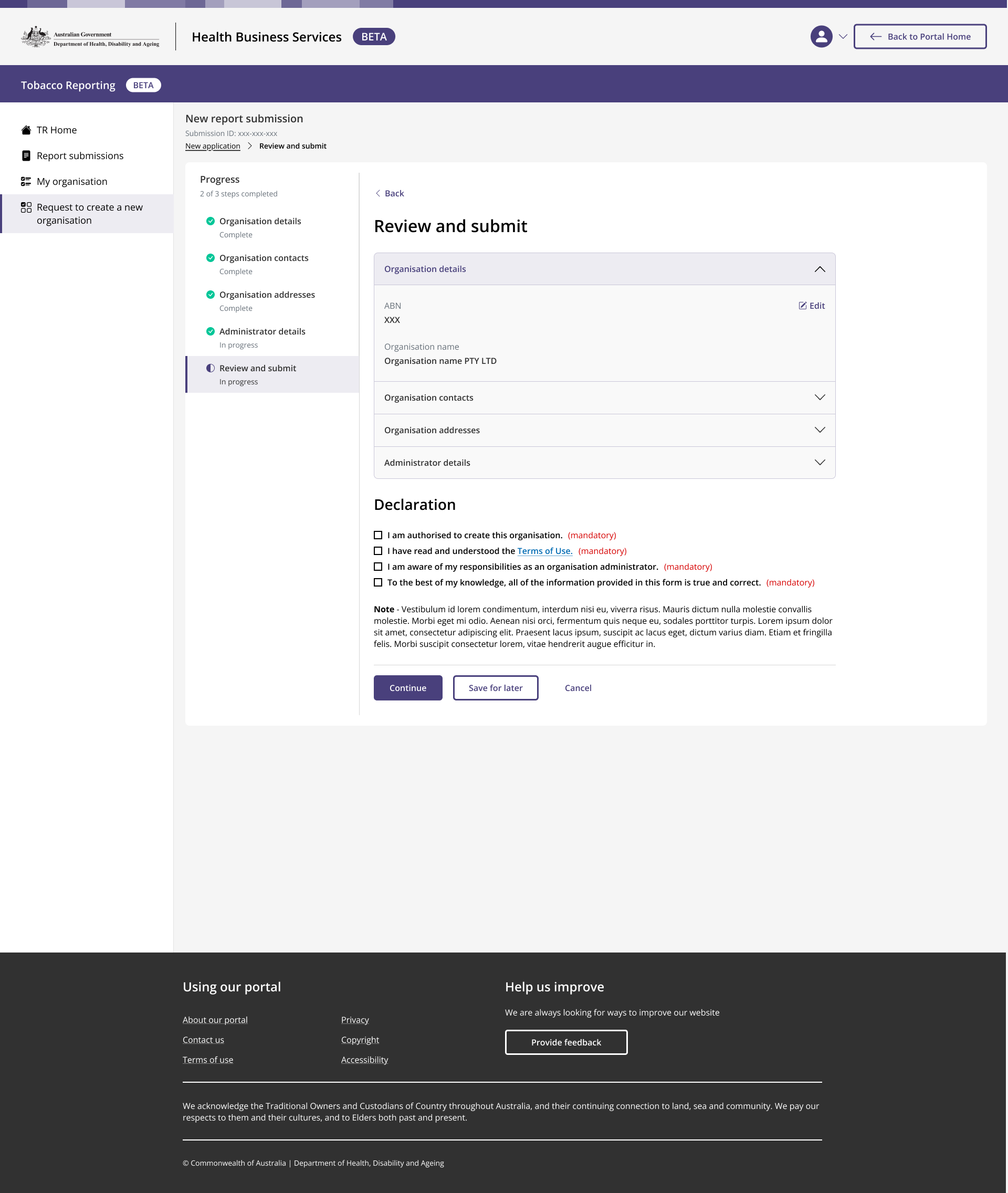The width and height of the screenshot is (1008, 1193).
Task: Open the Terms of Use link in declaration
Action: pyautogui.click(x=544, y=551)
